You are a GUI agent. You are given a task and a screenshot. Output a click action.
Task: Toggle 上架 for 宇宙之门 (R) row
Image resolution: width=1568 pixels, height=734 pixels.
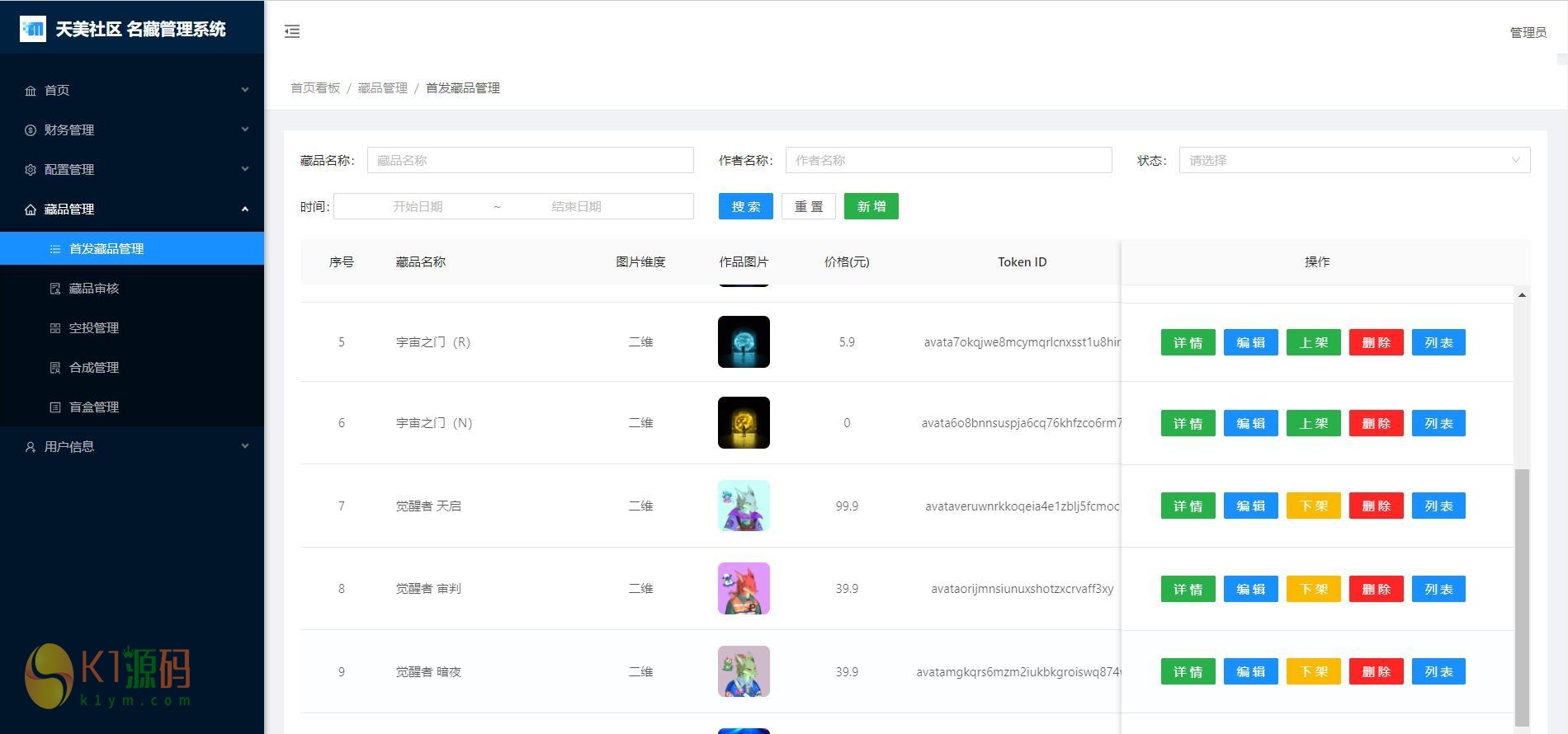click(1313, 342)
